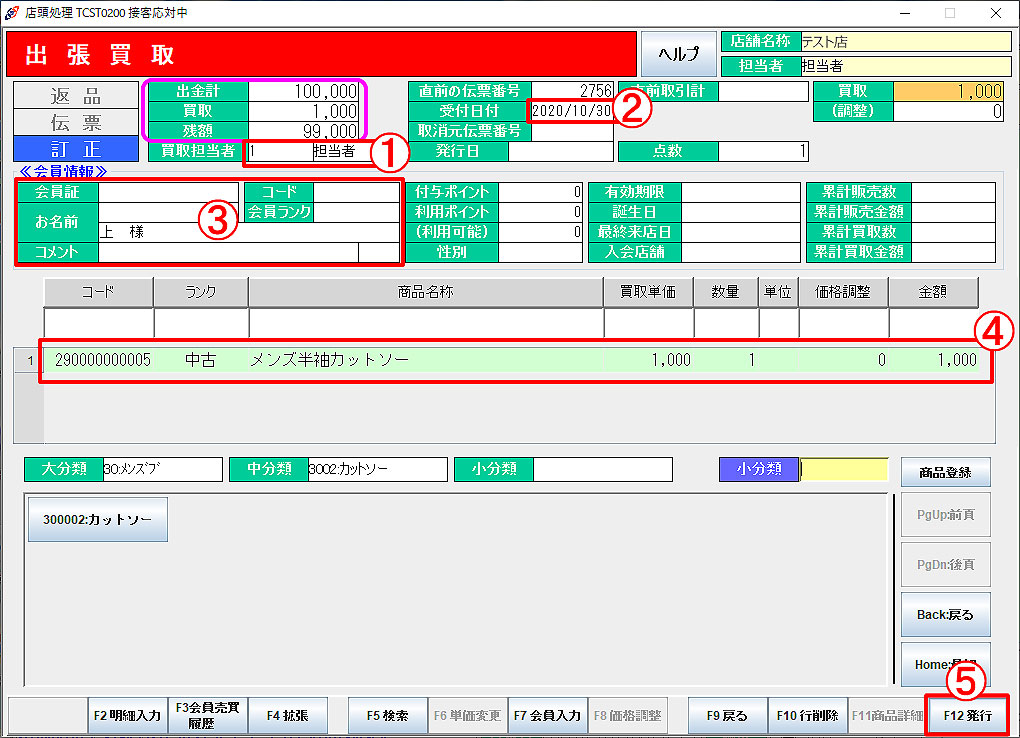Select the 返品 mode button
This screenshot has height=738, width=1020.
coord(76,96)
